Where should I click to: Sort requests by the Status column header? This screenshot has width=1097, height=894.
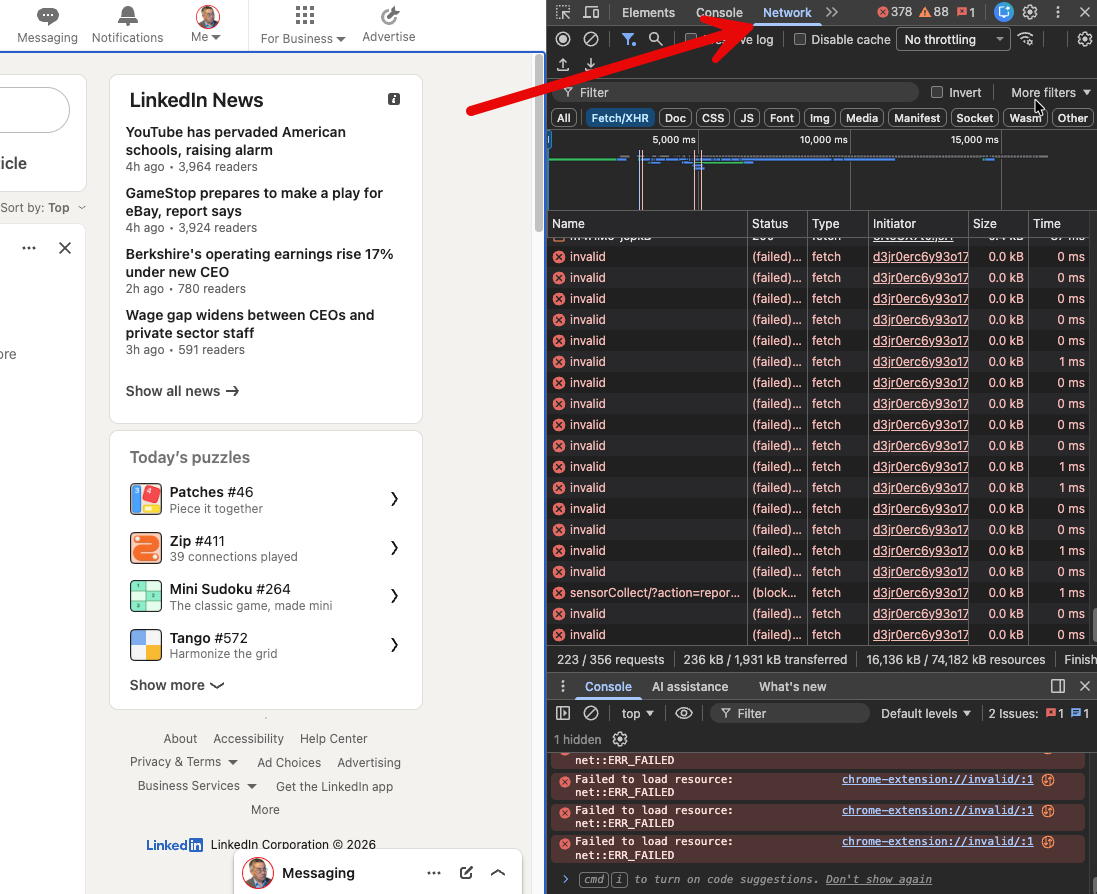click(x=778, y=224)
